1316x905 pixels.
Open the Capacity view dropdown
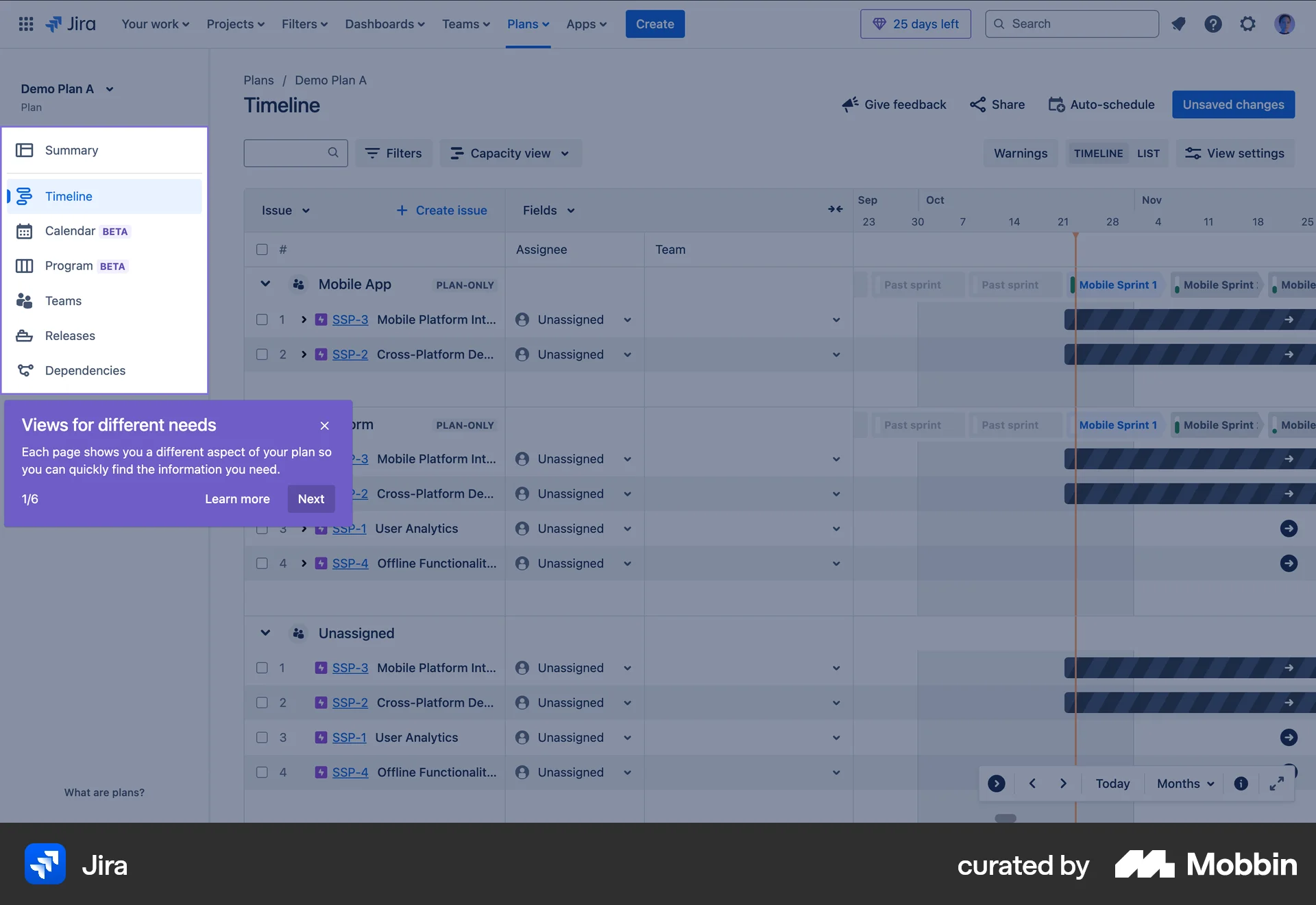pyautogui.click(x=511, y=153)
